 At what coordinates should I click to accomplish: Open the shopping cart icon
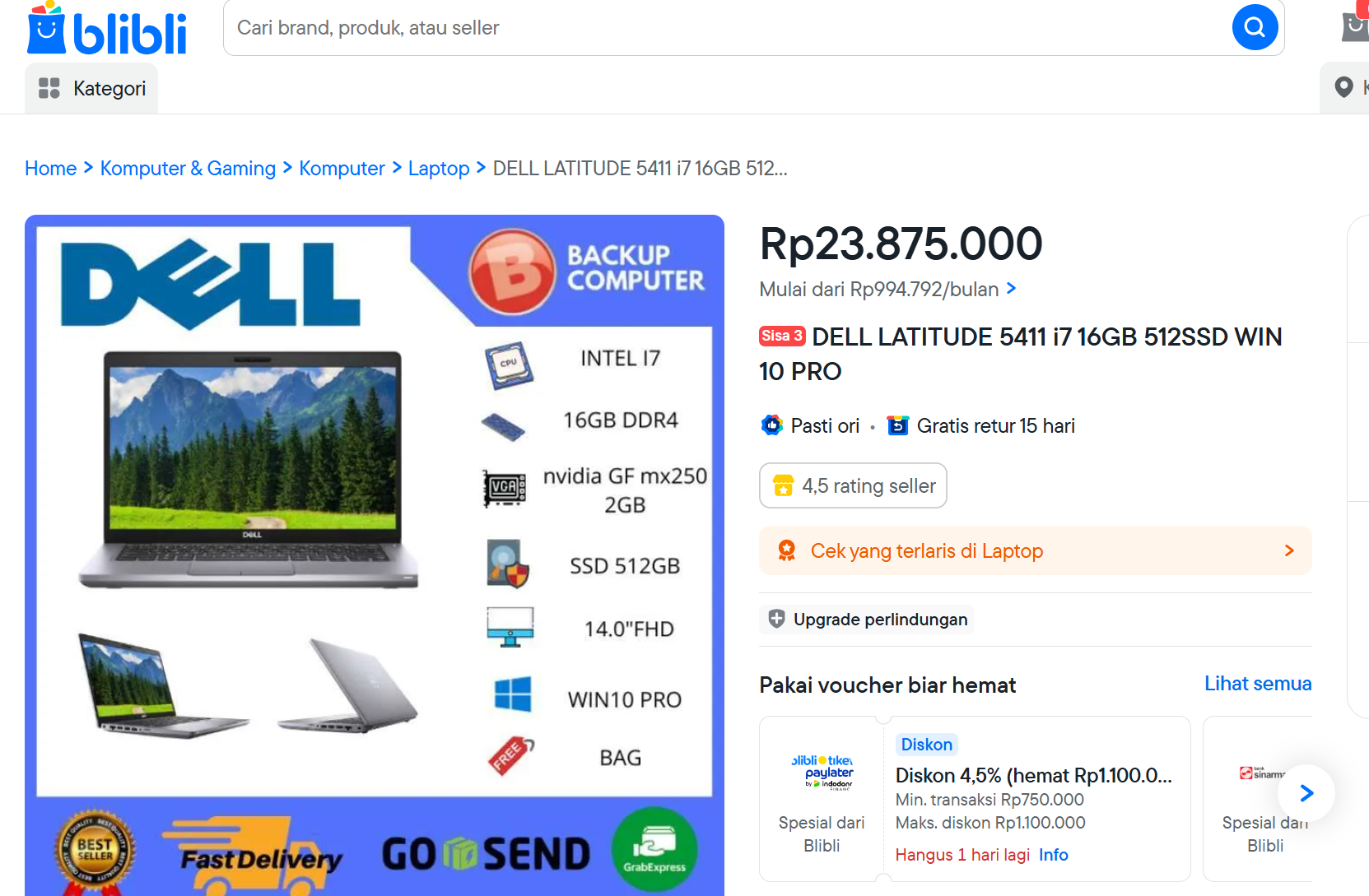click(x=1355, y=26)
